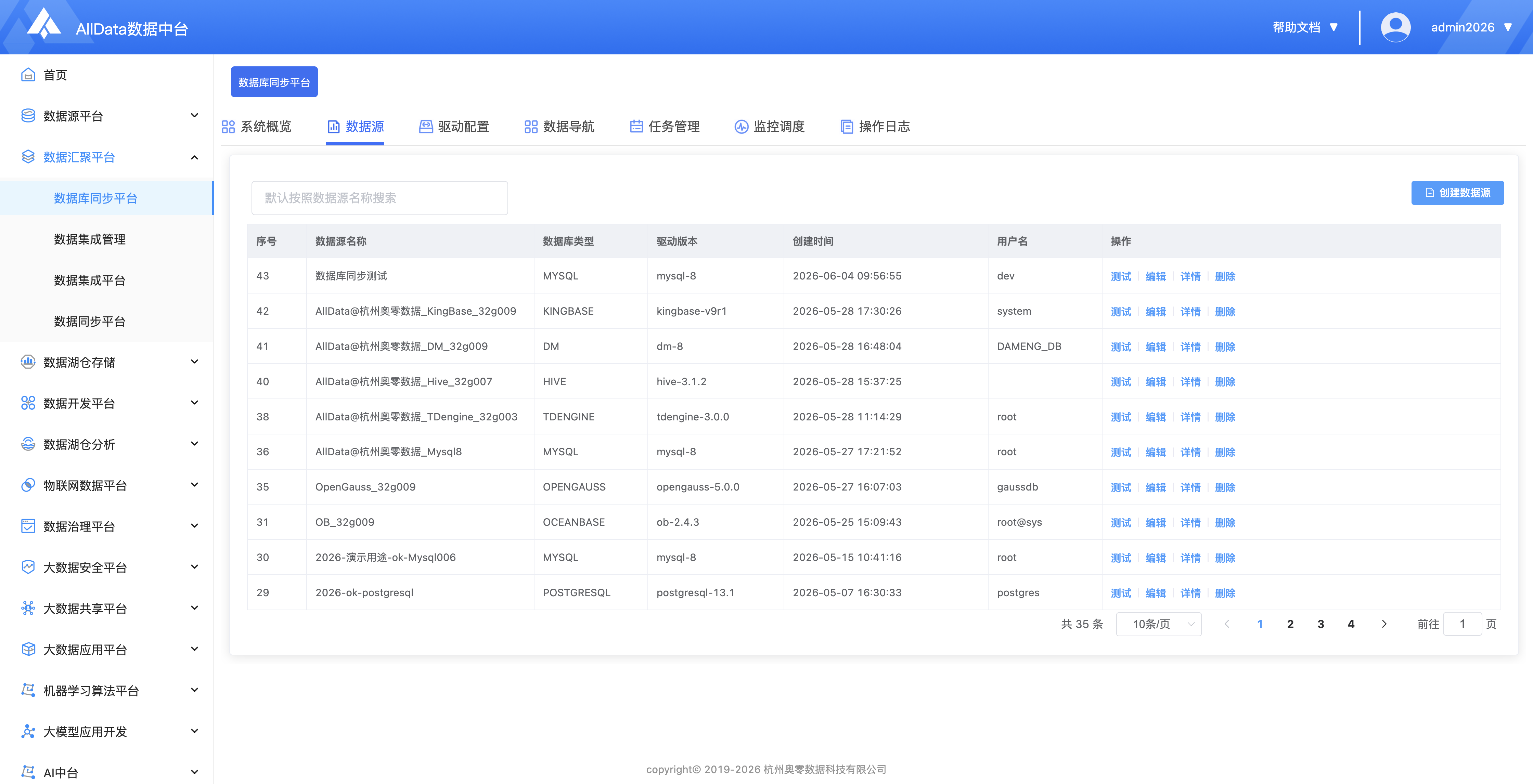The image size is (1533, 784).
Task: Click 删除 for the Hive_32g007 row
Action: (x=1225, y=382)
